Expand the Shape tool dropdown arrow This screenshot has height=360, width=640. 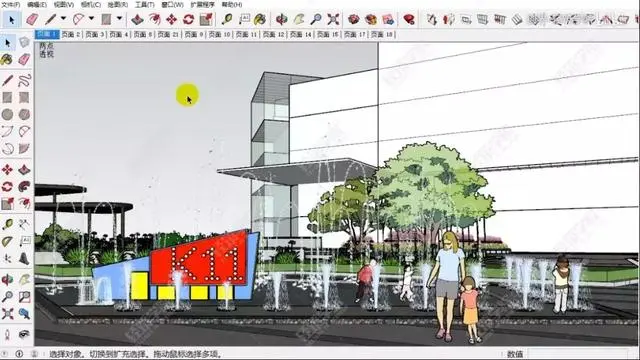[x=119, y=19]
